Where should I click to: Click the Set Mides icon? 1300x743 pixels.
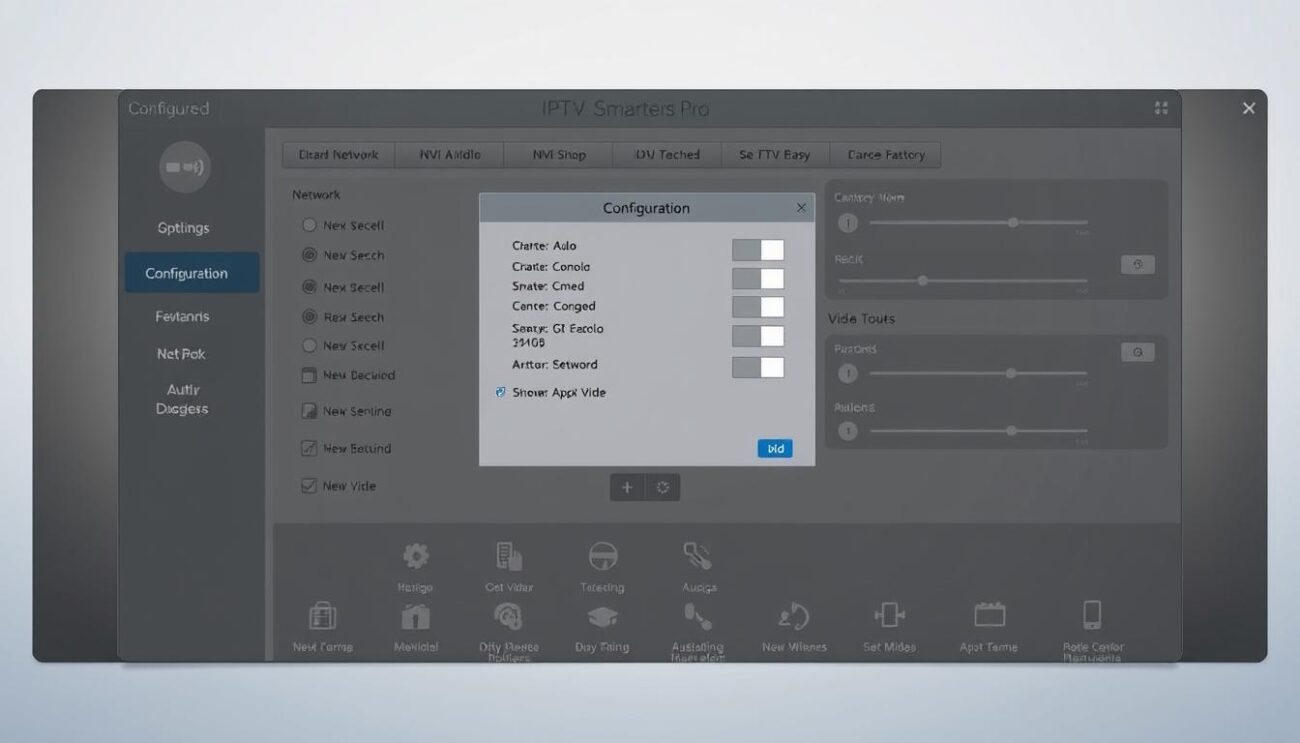[x=889, y=615]
